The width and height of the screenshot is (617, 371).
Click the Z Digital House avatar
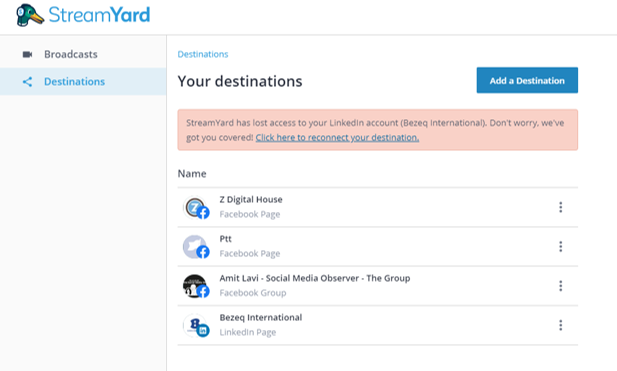pos(196,207)
